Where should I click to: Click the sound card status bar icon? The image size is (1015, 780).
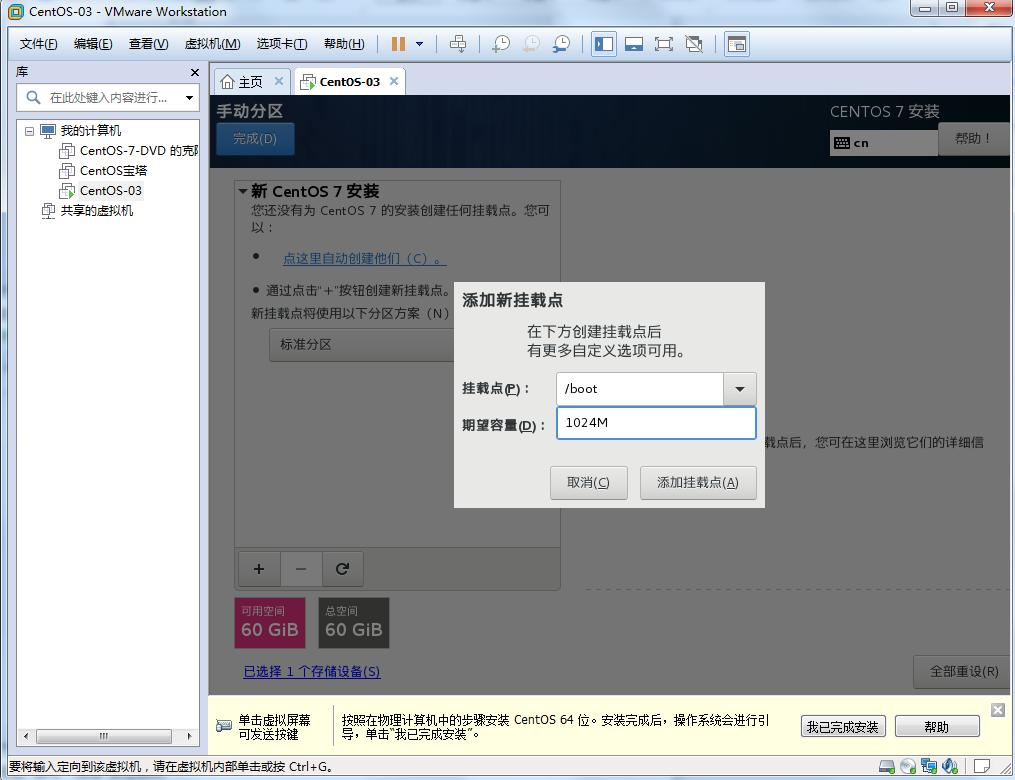pos(950,767)
